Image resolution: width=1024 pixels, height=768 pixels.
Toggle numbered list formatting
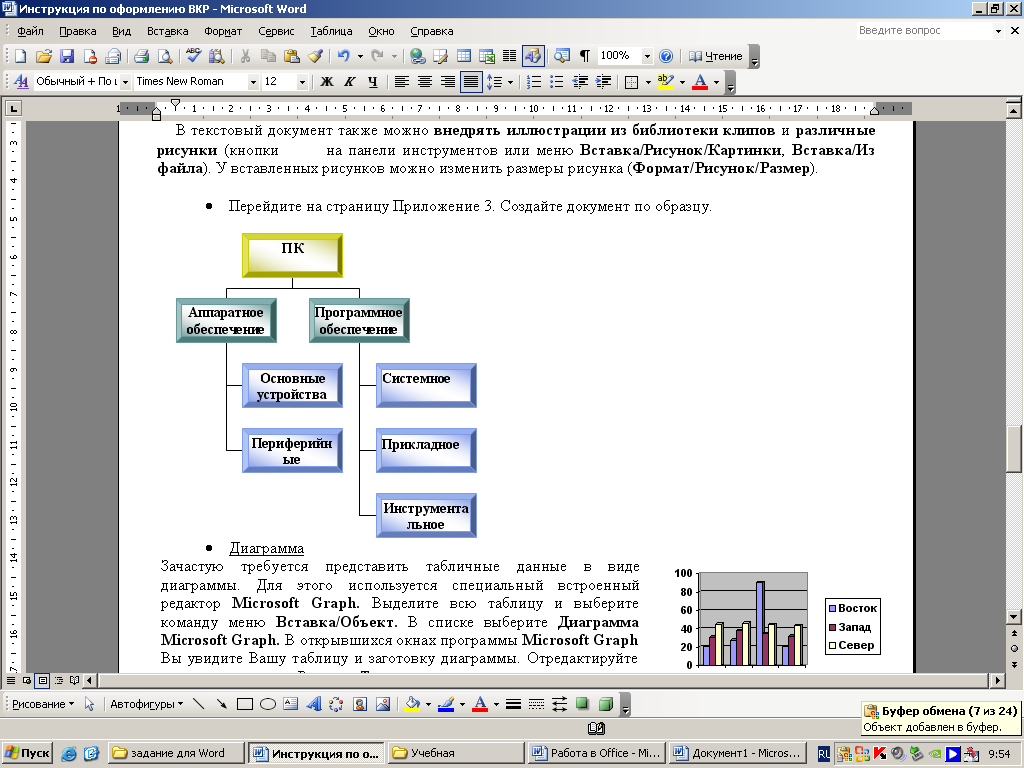pos(534,82)
